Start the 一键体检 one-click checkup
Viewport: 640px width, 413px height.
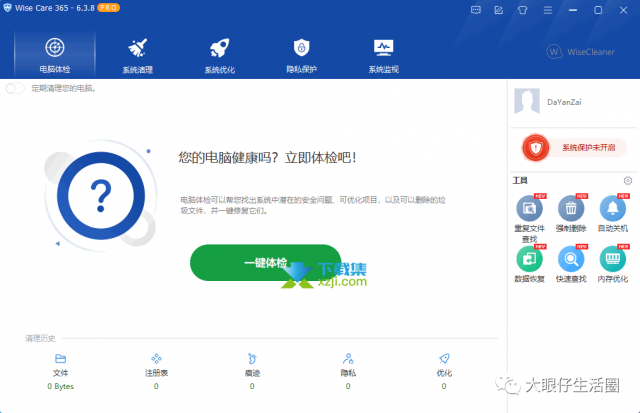pos(265,262)
